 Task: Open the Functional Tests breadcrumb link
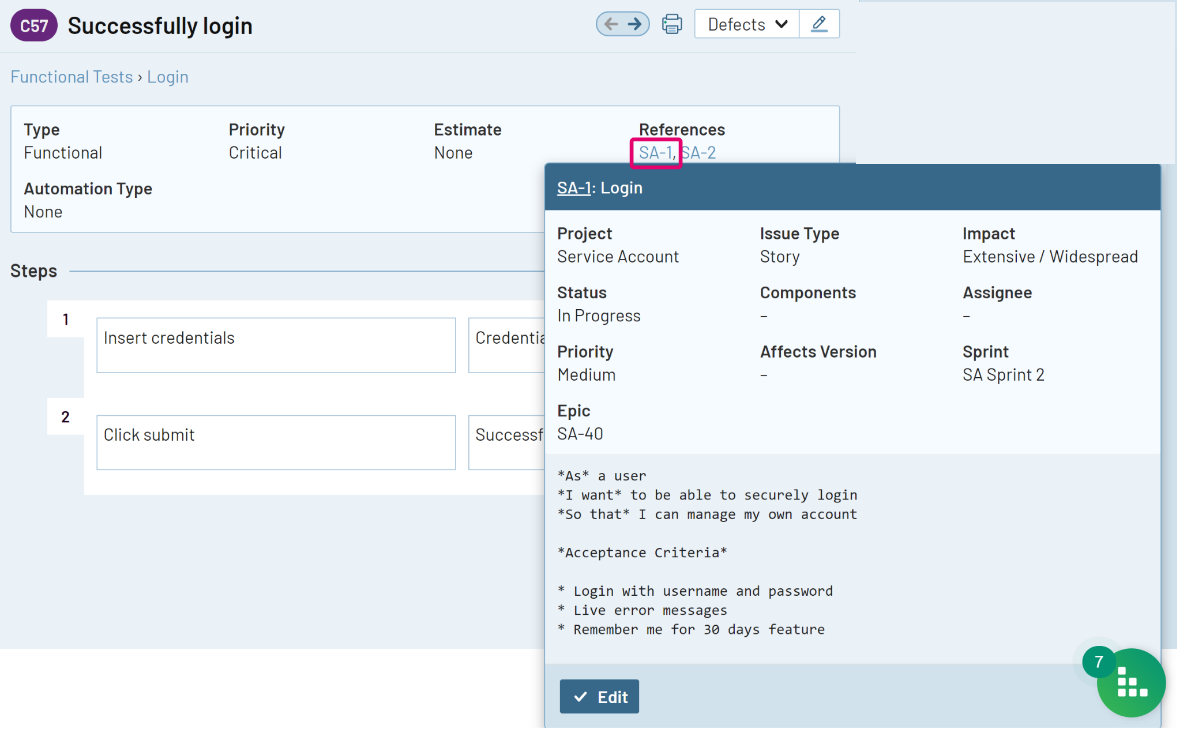[x=71, y=77]
